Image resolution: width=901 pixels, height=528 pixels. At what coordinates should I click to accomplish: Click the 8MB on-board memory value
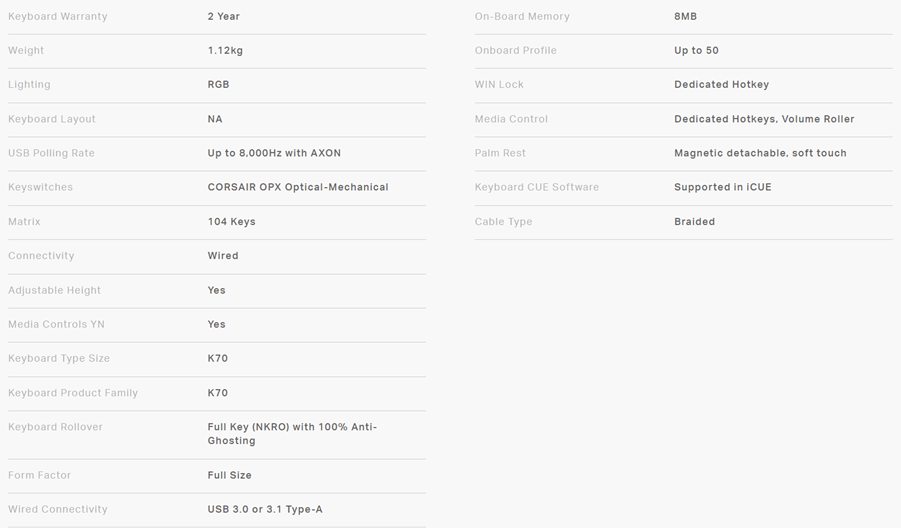tap(686, 17)
